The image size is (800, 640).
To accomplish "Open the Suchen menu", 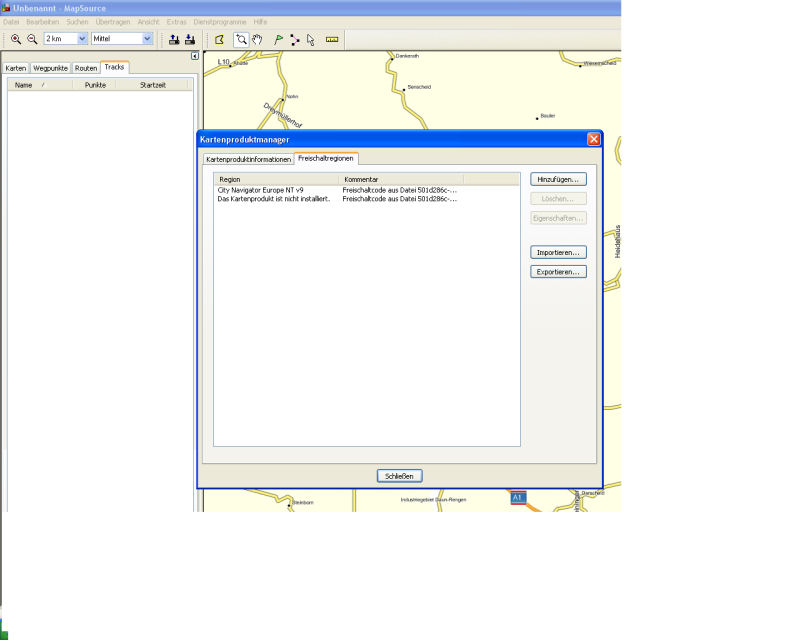I will tap(77, 22).
